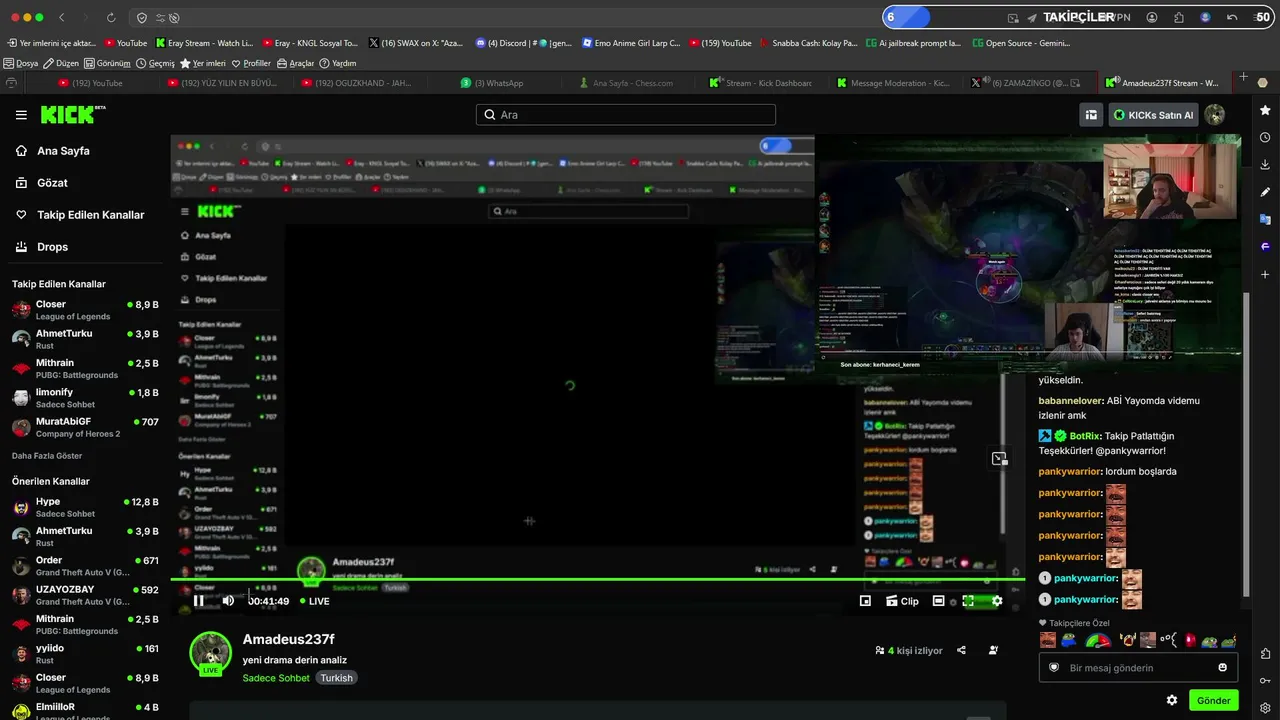Open the Order recommended channel

coord(85,566)
